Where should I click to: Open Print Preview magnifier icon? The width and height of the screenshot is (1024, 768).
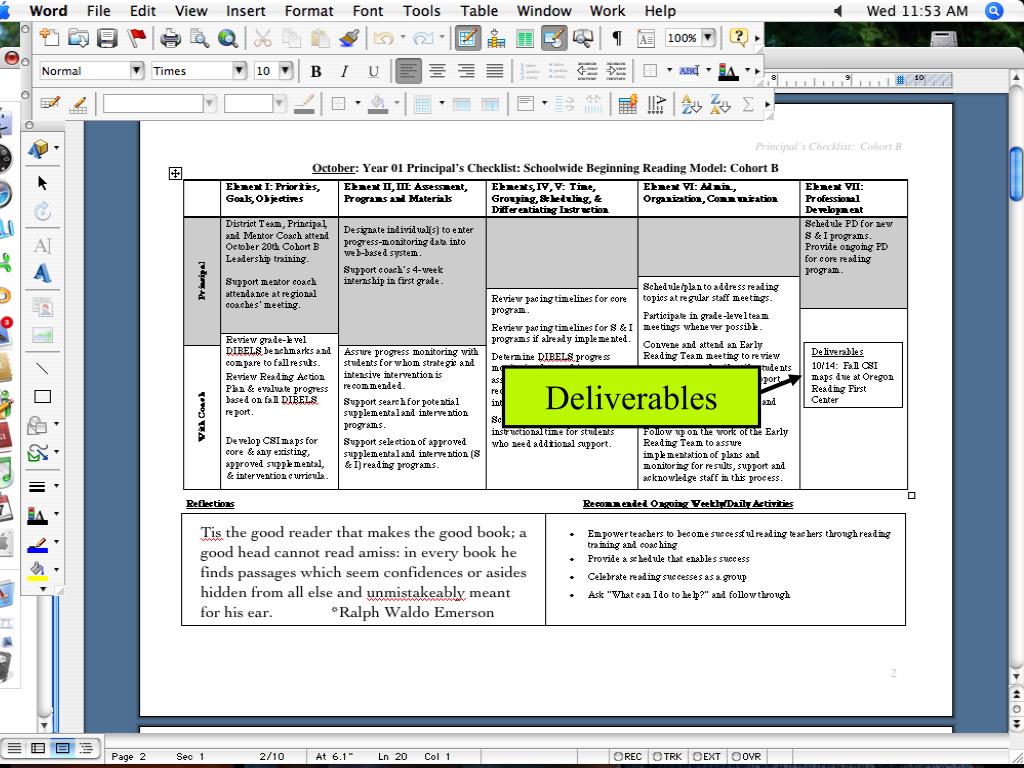click(x=199, y=38)
